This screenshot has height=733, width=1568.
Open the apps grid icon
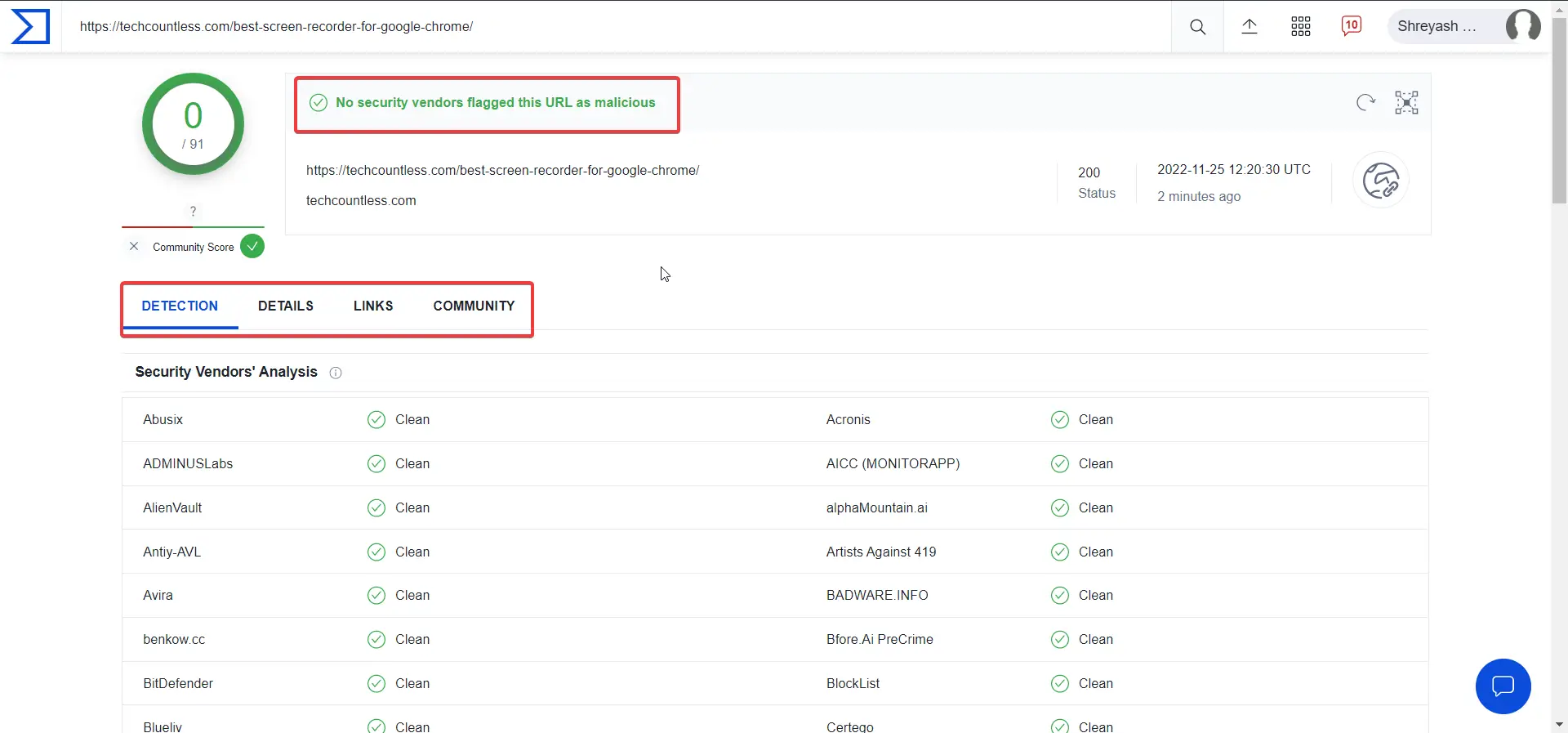(1301, 26)
